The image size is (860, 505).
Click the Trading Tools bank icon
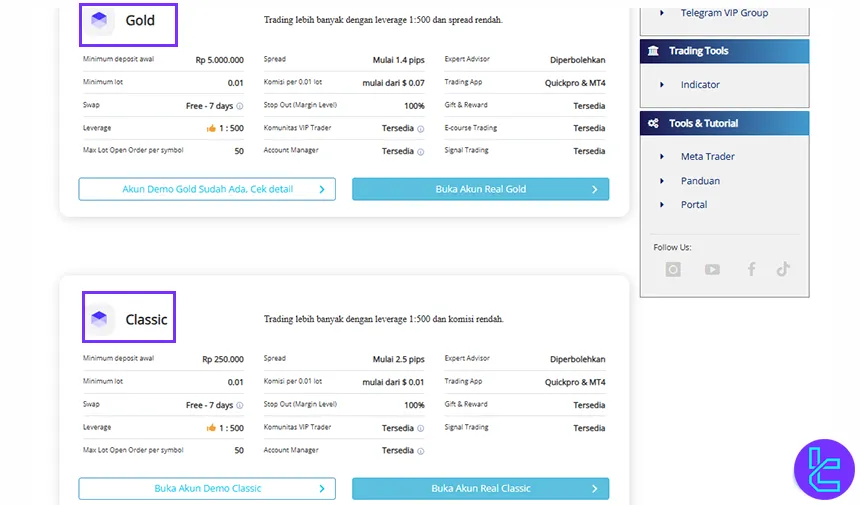coord(653,50)
